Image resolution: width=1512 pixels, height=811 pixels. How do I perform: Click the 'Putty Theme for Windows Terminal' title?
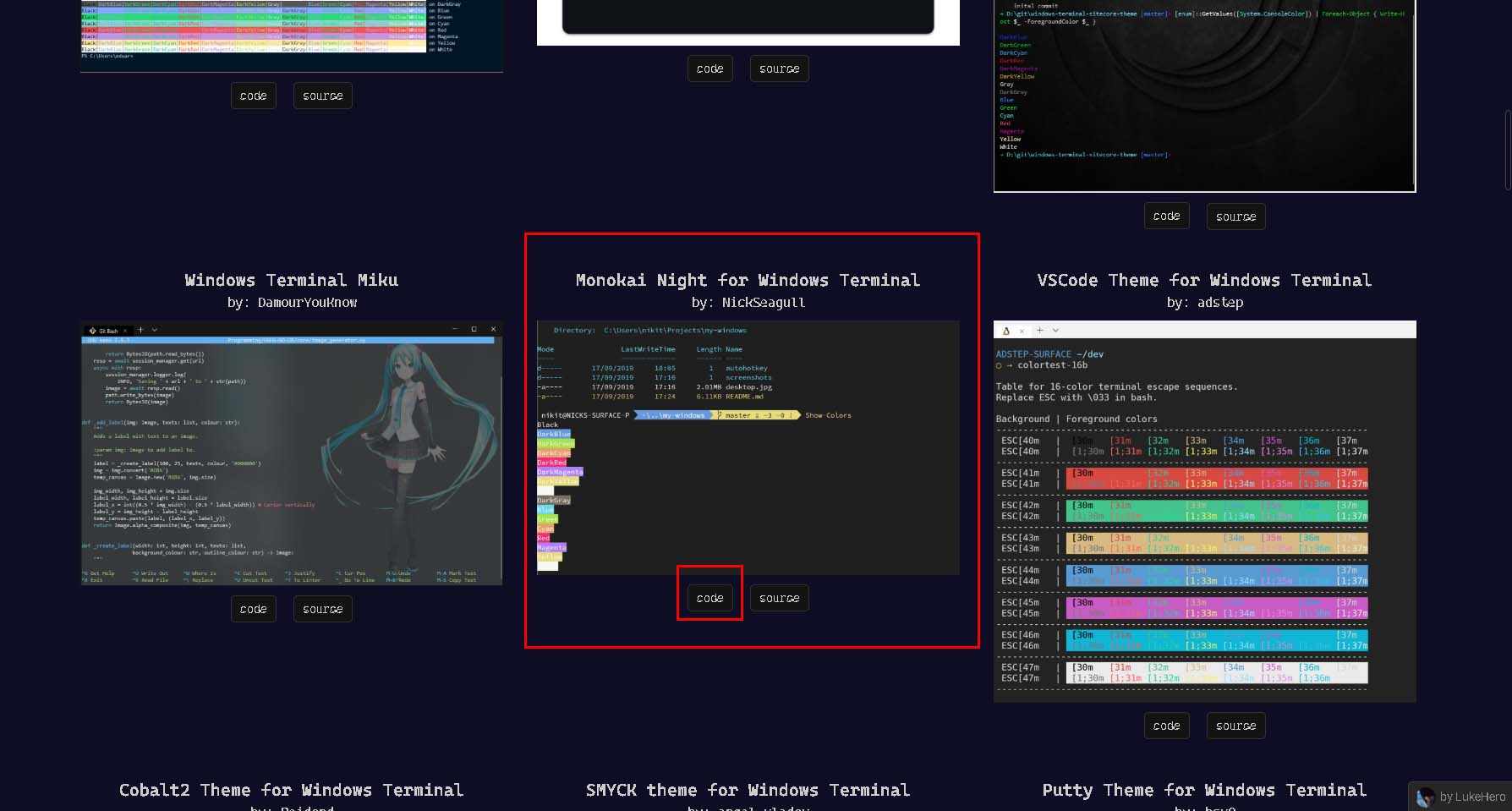pos(1205,790)
